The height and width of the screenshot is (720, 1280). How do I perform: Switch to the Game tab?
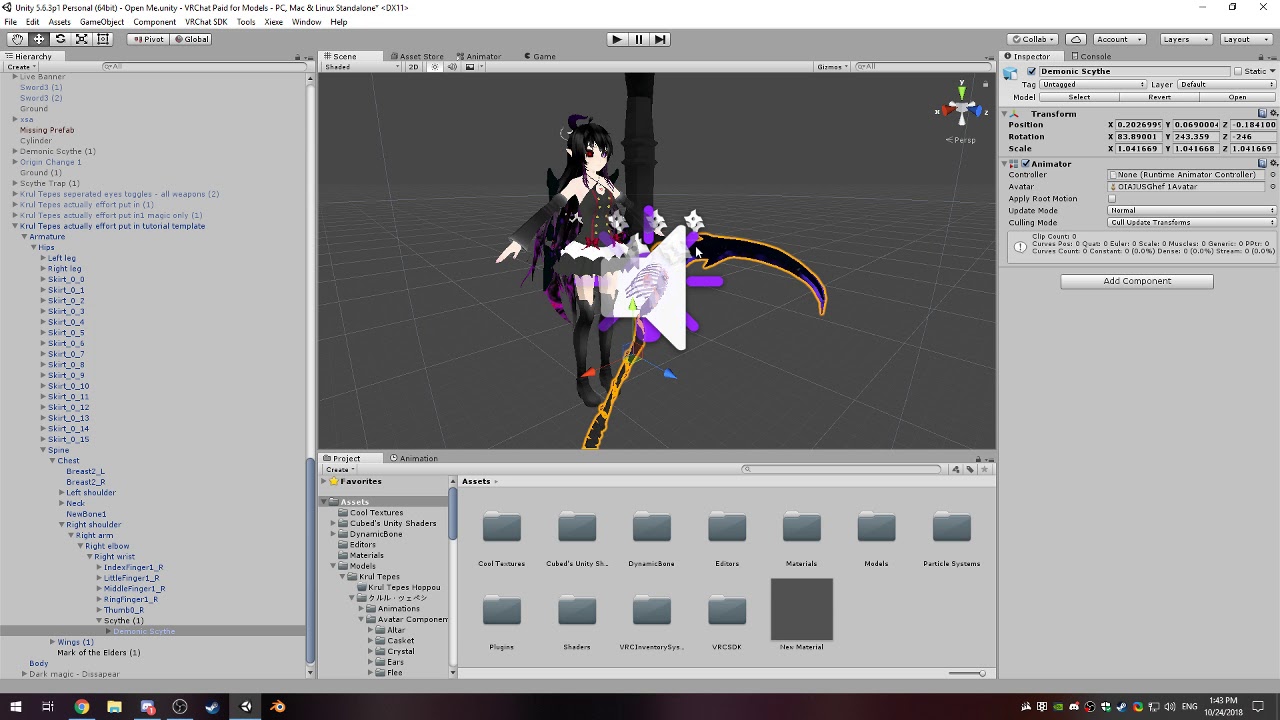[x=540, y=57]
